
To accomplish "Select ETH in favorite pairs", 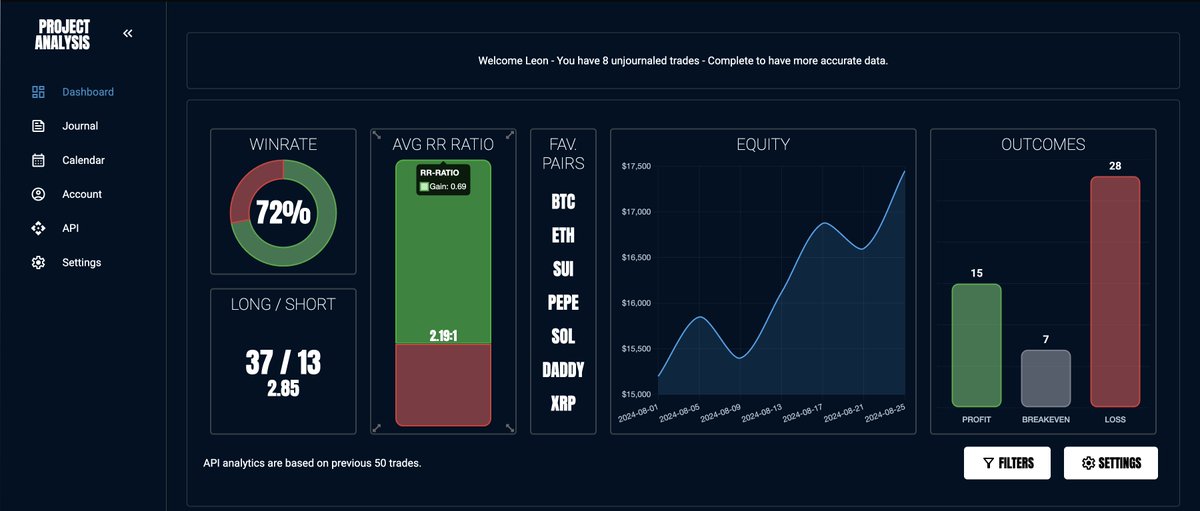I will pos(563,236).
